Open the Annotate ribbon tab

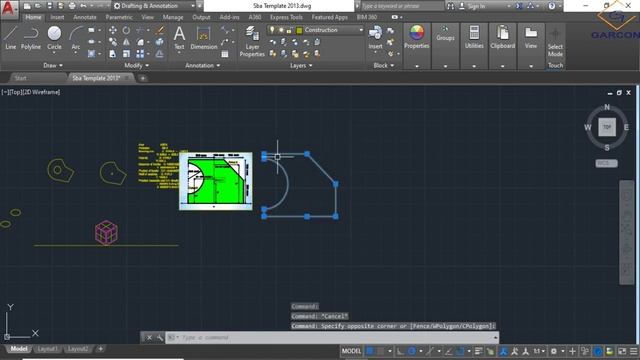pyautogui.click(x=85, y=17)
